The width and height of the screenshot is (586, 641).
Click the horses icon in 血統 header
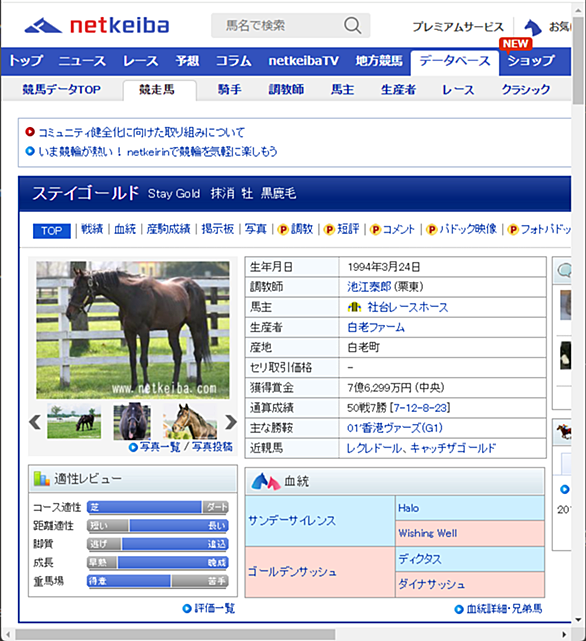coord(266,482)
